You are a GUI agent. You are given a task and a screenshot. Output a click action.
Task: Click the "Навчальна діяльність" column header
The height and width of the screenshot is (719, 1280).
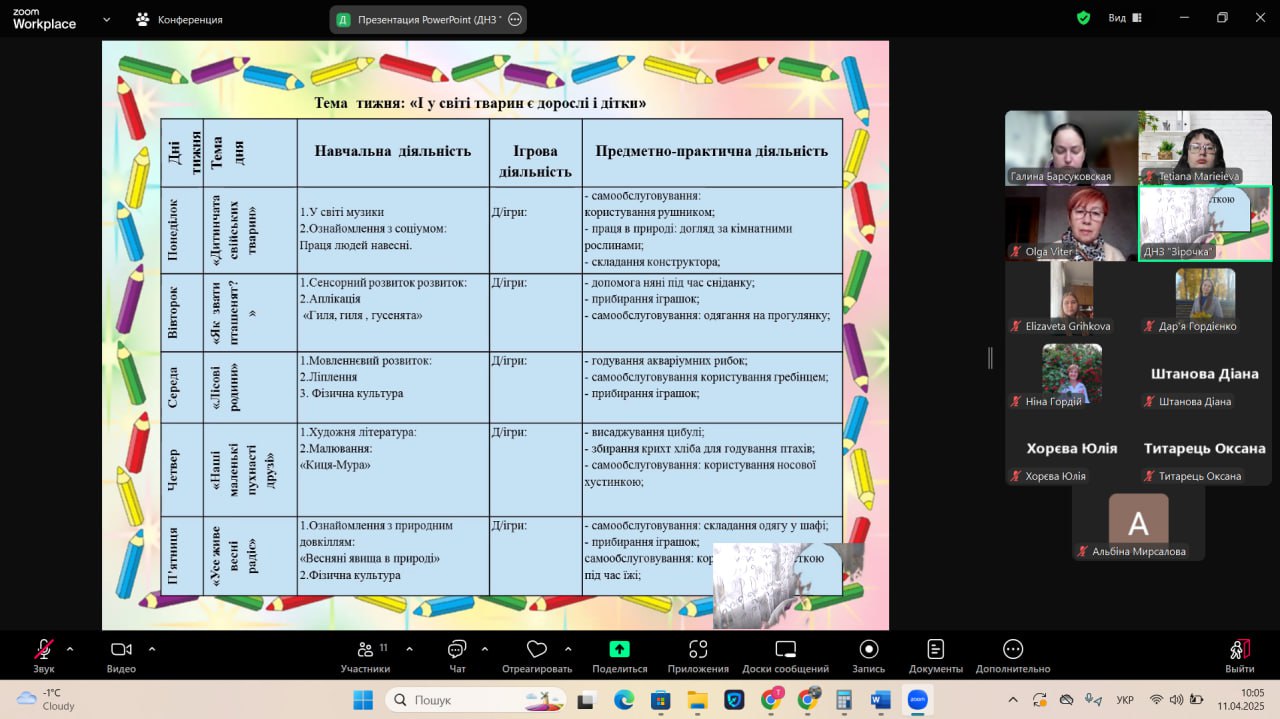coord(393,152)
